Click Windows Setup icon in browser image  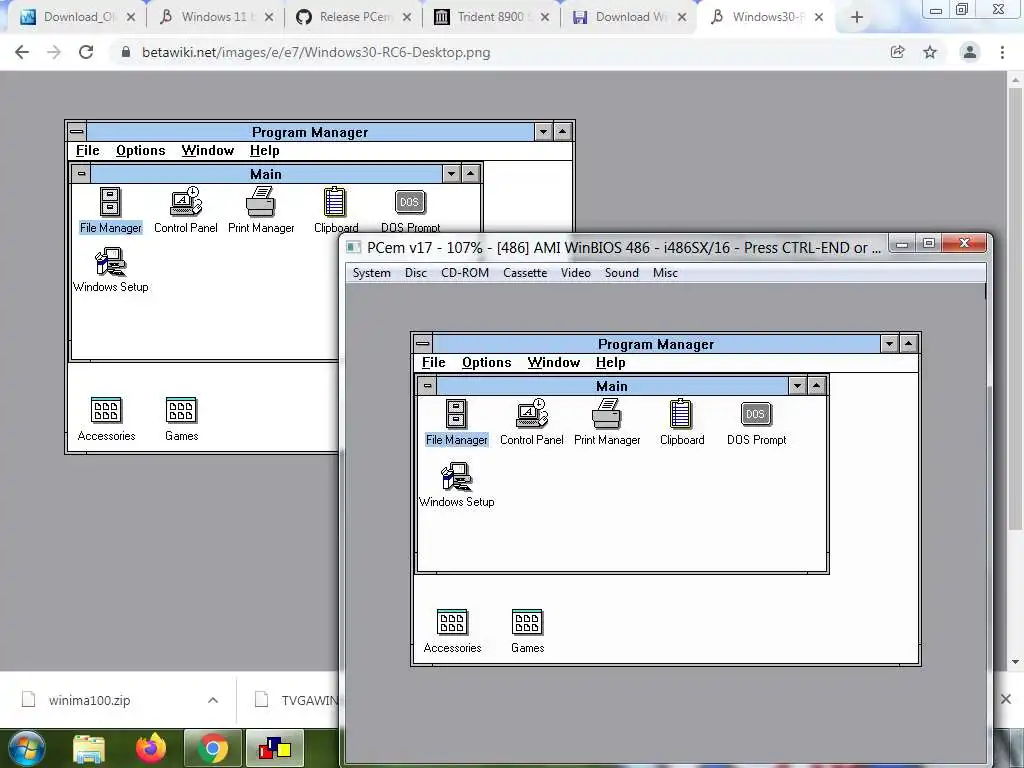tap(110, 270)
